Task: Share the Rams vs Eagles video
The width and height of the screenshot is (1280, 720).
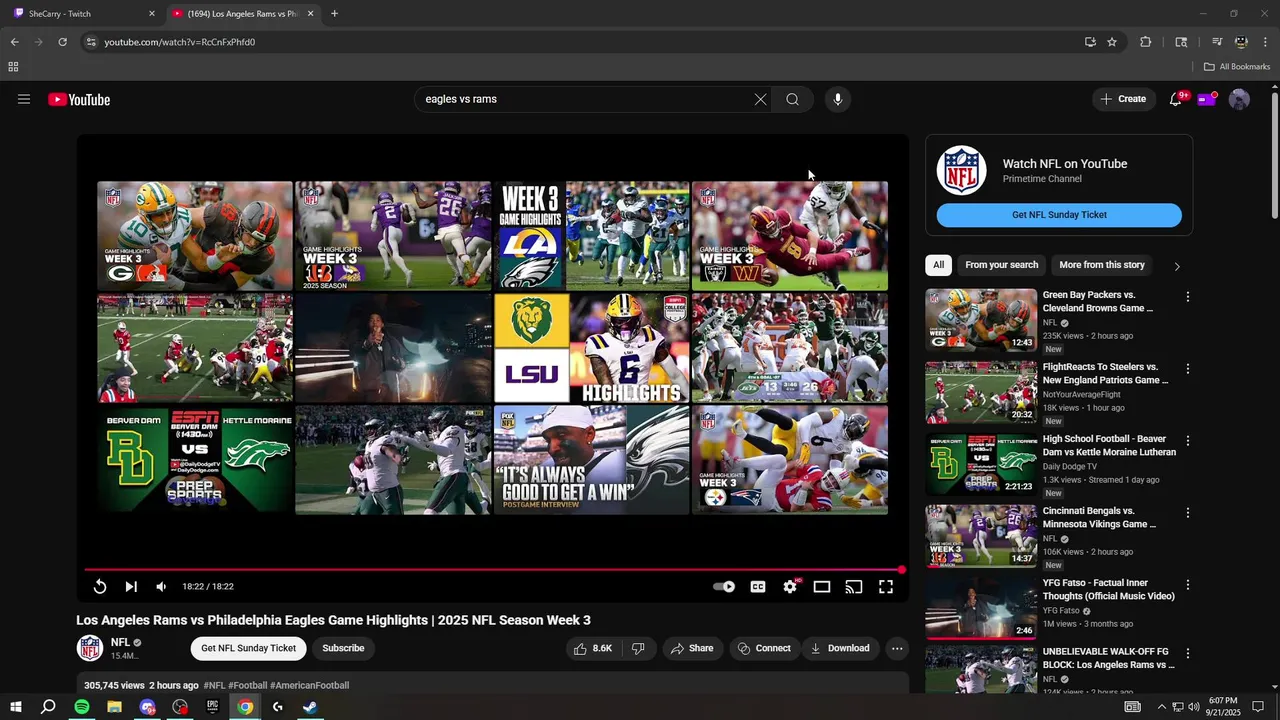Action: click(692, 648)
